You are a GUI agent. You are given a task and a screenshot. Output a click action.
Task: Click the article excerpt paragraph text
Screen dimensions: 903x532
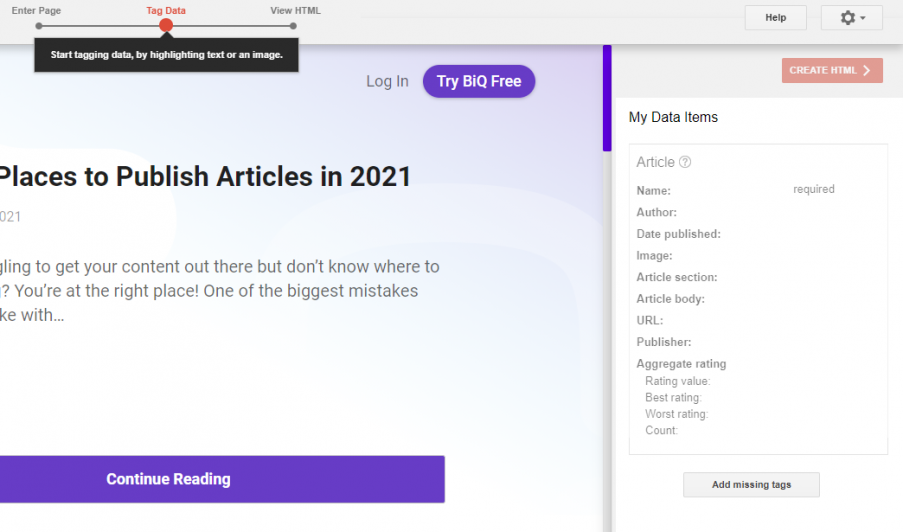pyautogui.click(x=219, y=291)
